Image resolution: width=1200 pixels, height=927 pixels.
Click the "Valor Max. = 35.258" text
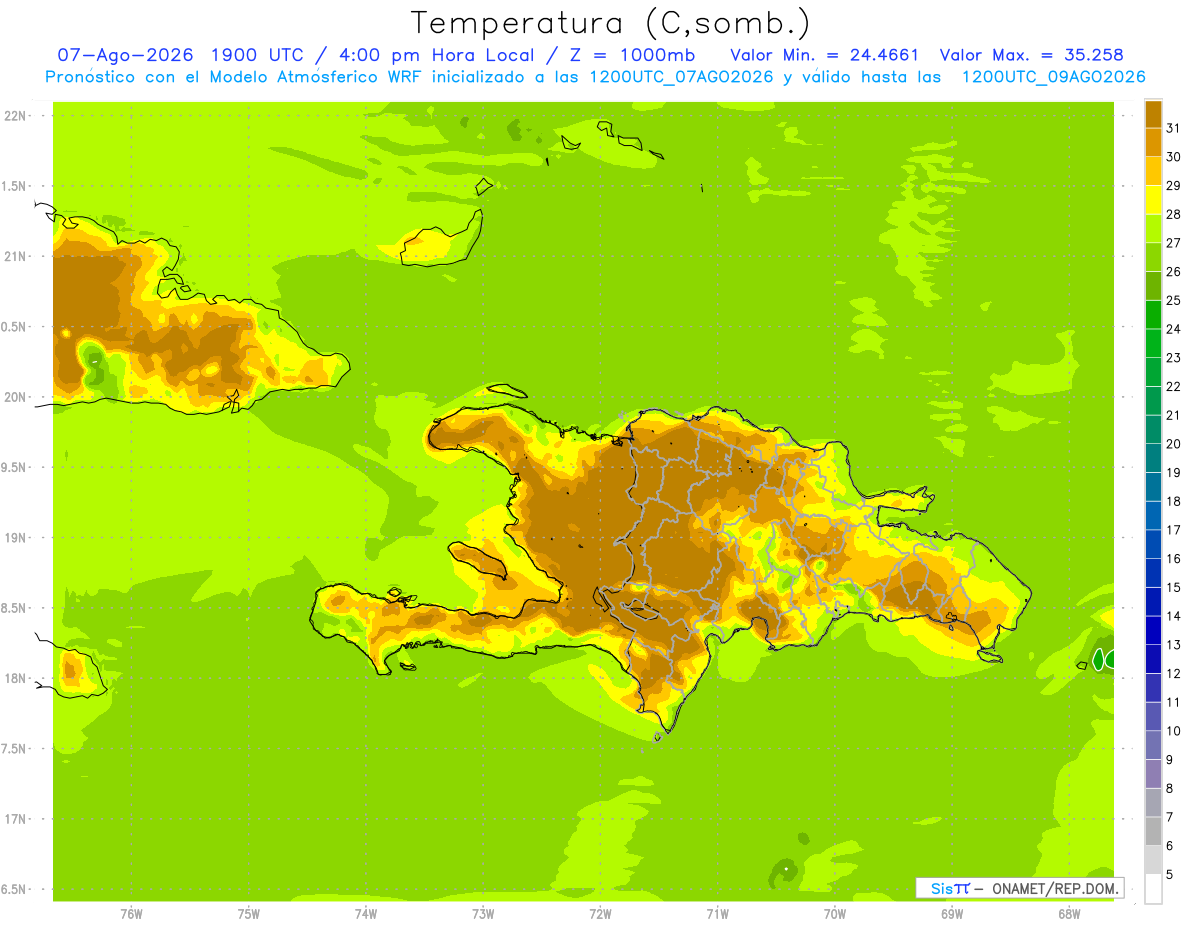coord(1032,55)
